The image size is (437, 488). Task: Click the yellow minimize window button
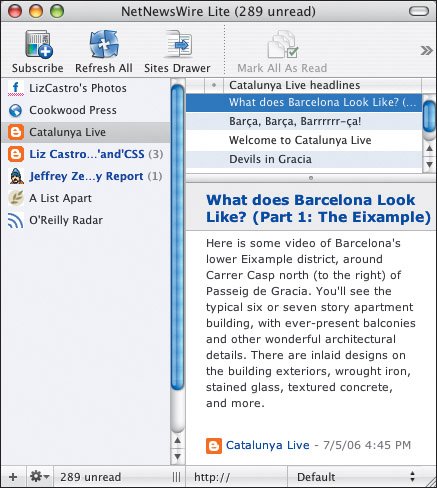pyautogui.click(x=36, y=12)
